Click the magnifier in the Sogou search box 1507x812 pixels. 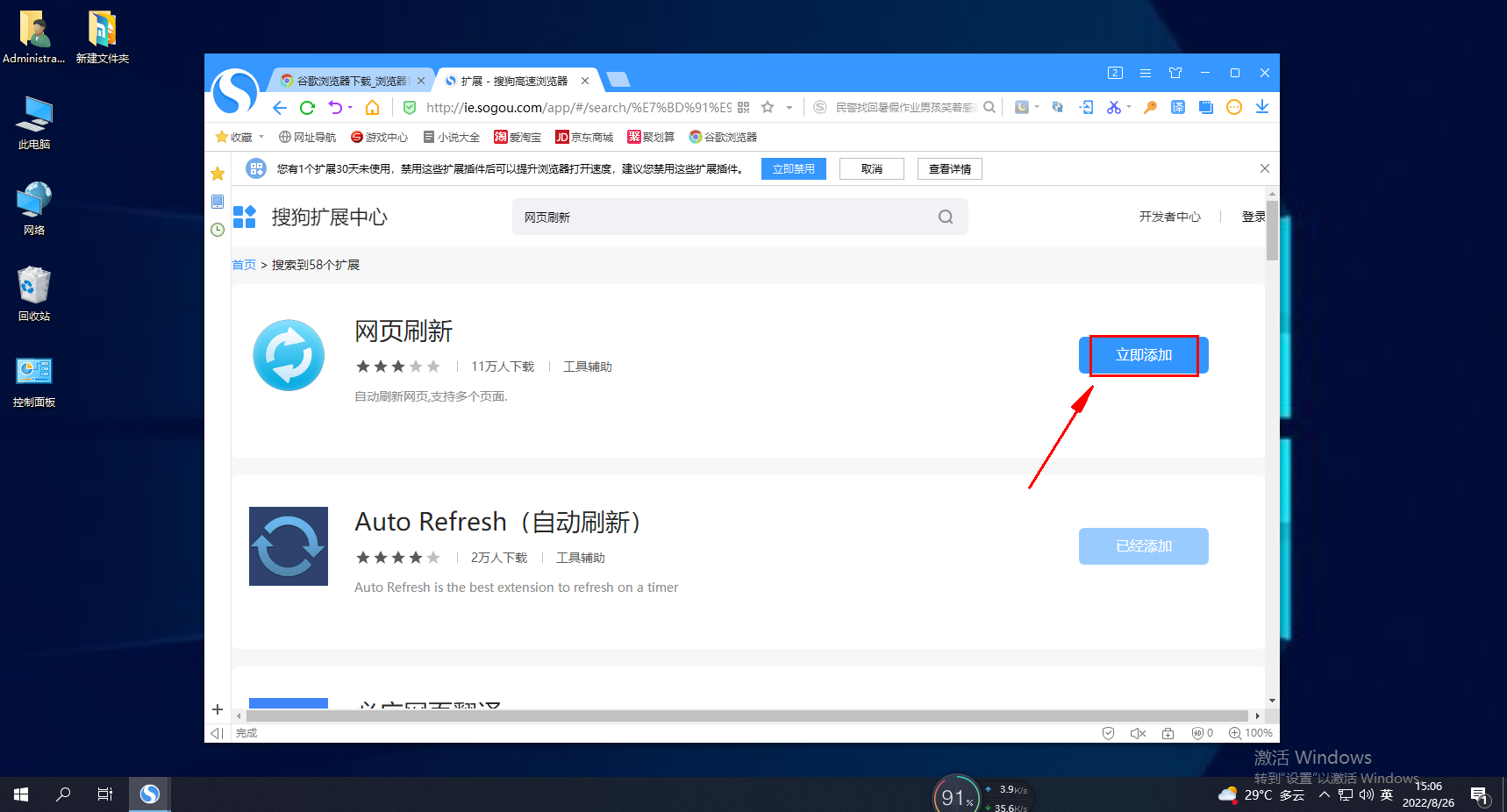pyautogui.click(x=989, y=107)
